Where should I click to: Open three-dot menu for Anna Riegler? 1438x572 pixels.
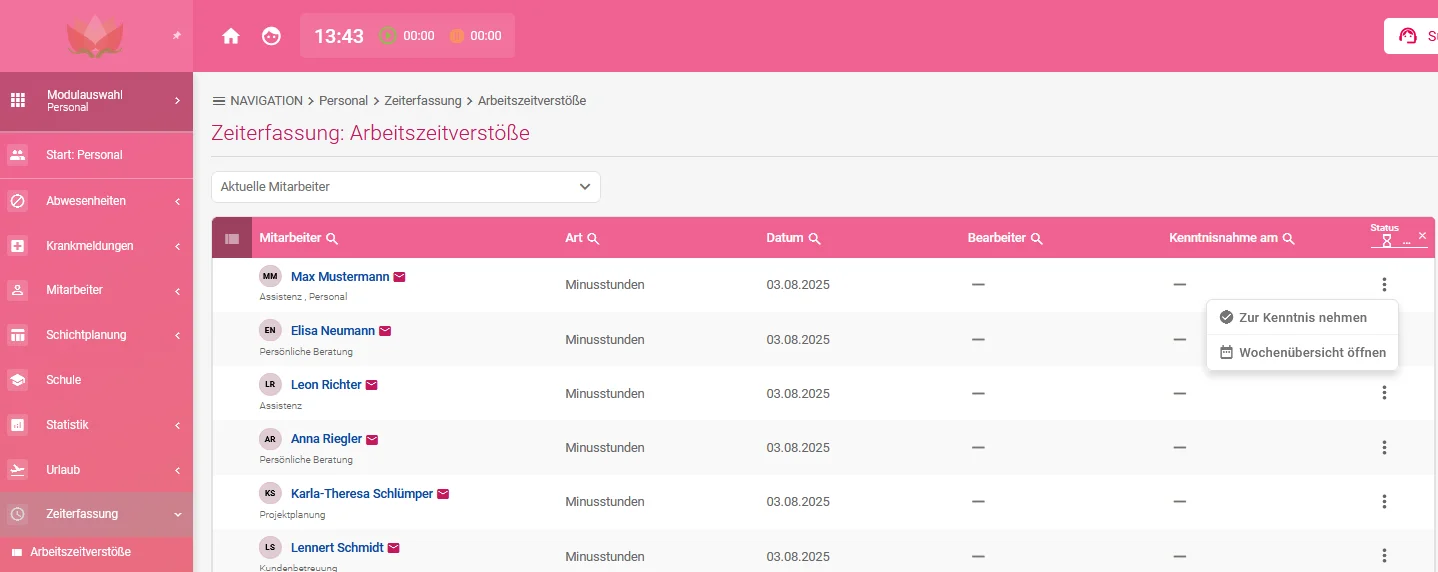[1384, 448]
